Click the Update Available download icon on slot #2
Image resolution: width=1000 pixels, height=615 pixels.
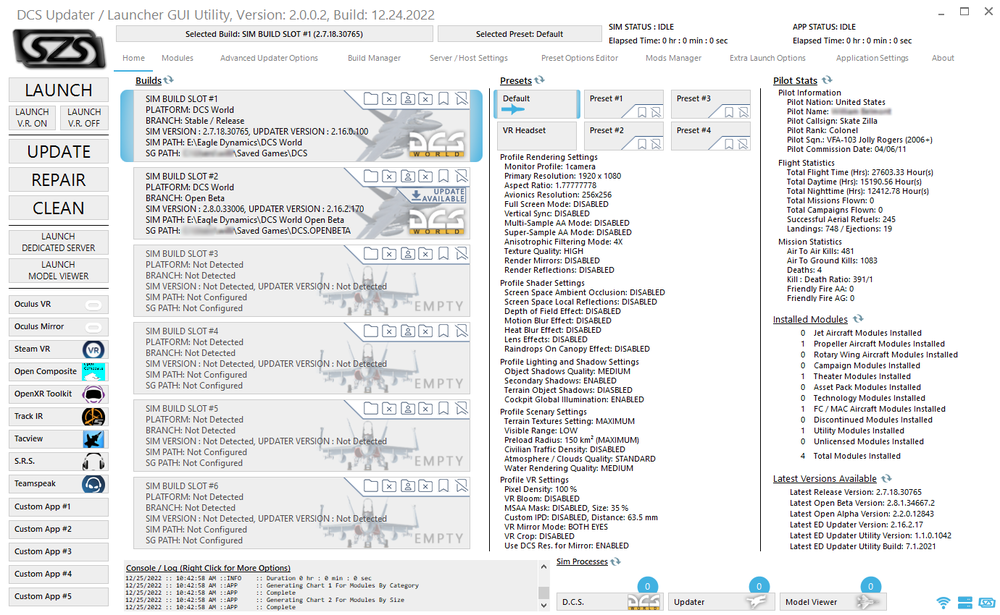coord(416,194)
